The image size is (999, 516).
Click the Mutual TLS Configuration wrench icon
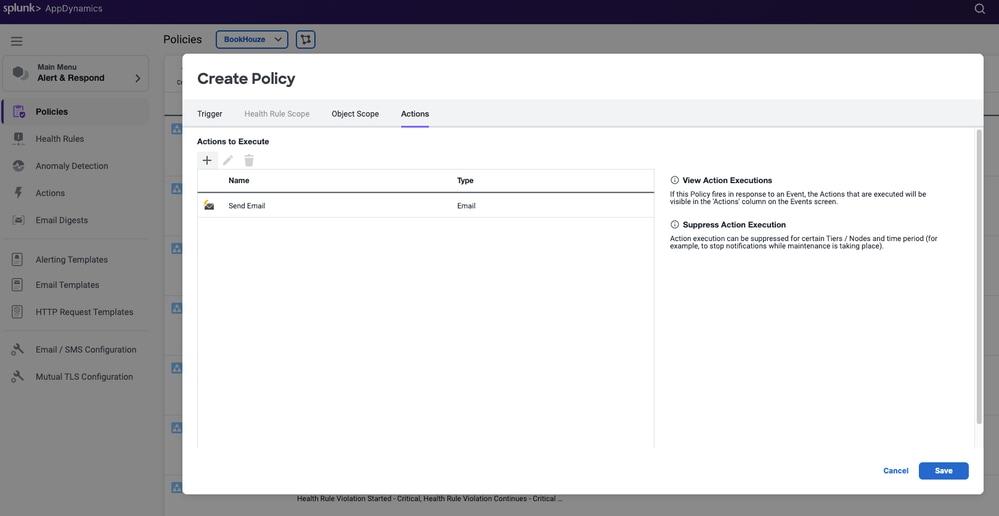(18, 376)
